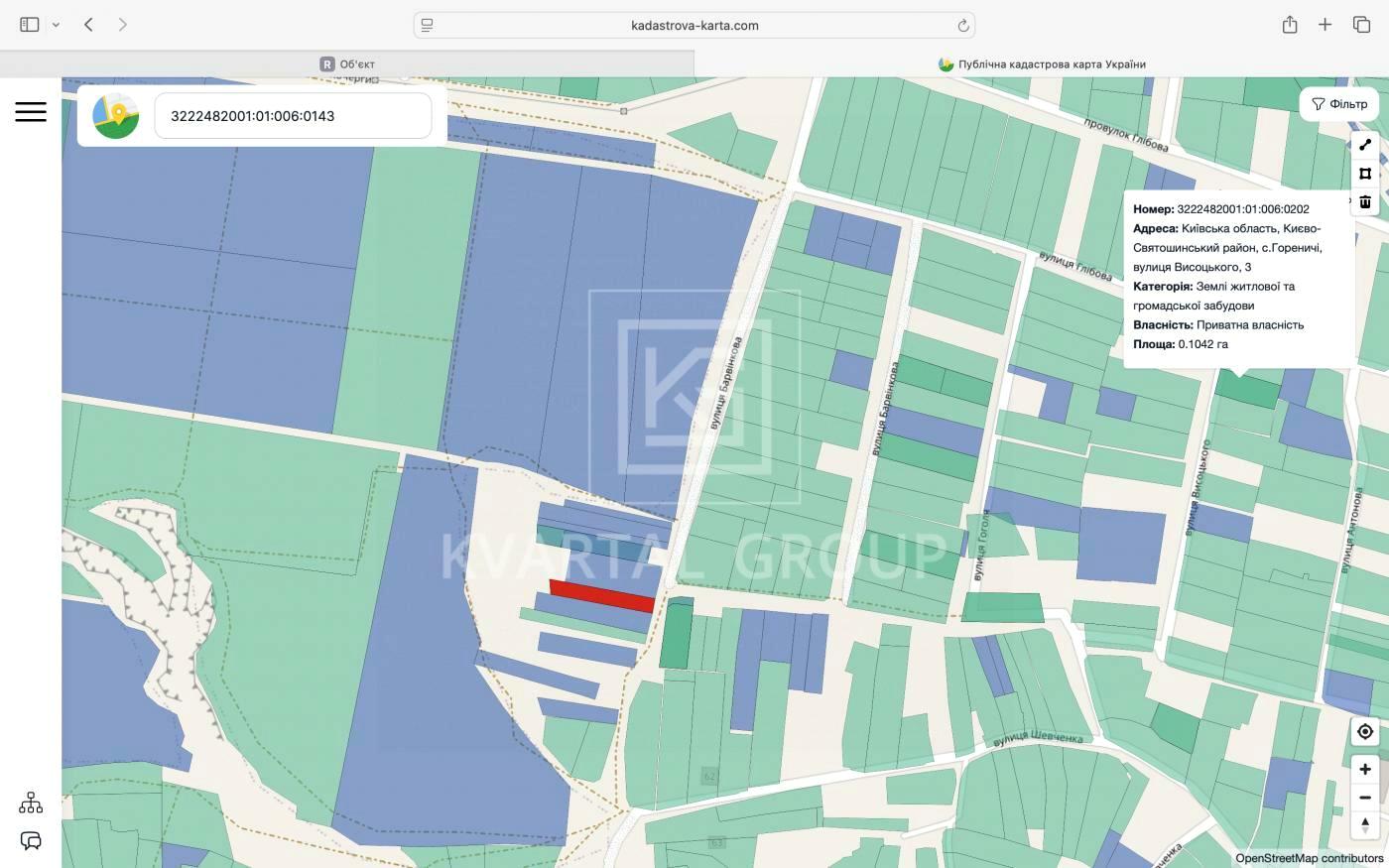Select the polygon area measure tool
The width and height of the screenshot is (1389, 868).
click(x=1365, y=174)
